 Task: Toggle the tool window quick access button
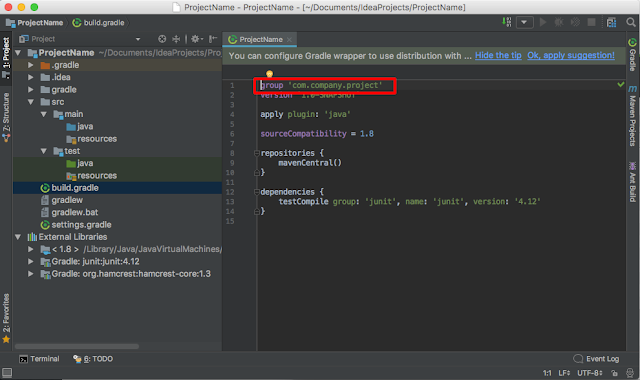pos(7,372)
